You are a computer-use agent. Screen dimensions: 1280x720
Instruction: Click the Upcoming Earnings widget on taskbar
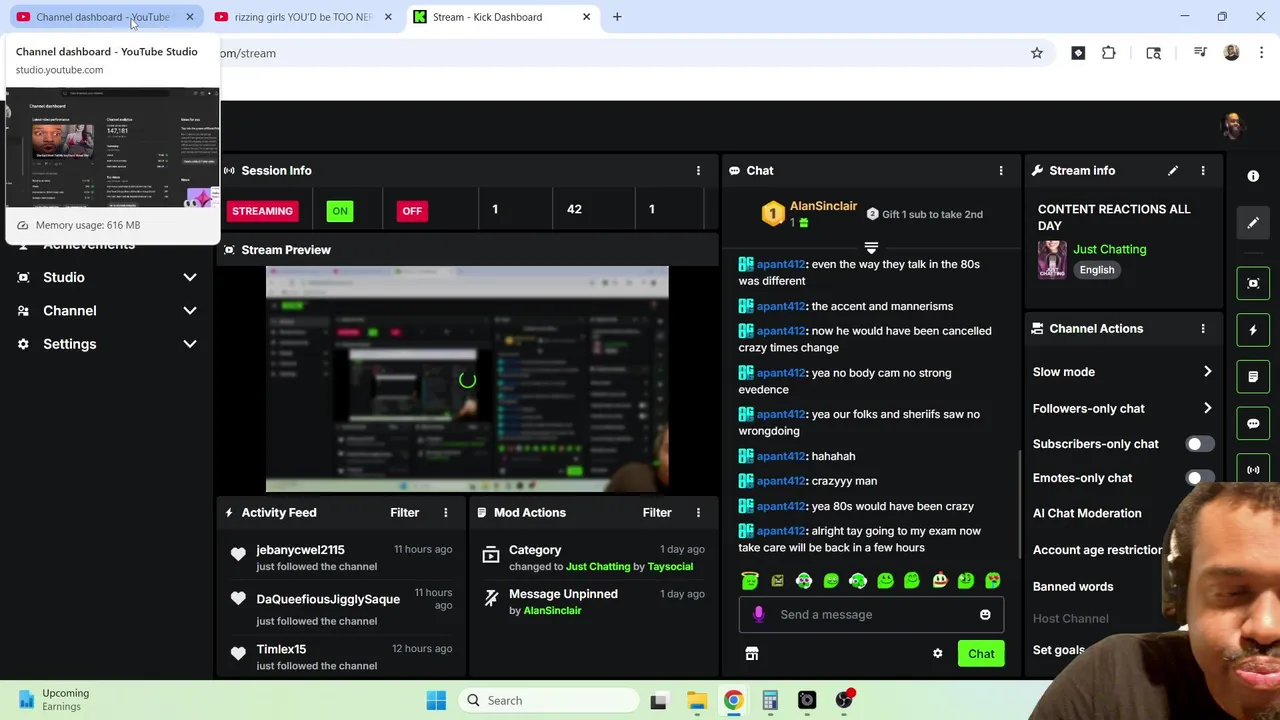[x=55, y=700]
